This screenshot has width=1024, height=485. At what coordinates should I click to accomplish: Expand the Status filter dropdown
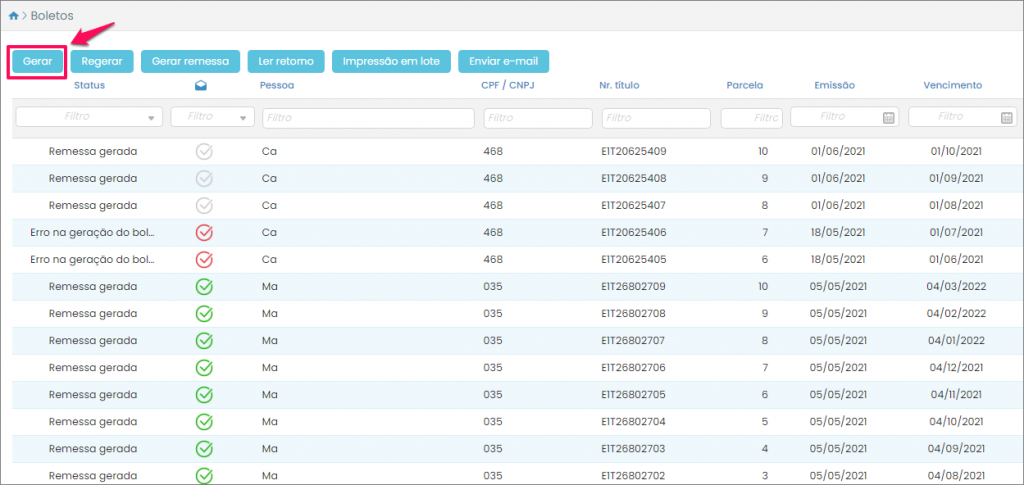tap(152, 118)
